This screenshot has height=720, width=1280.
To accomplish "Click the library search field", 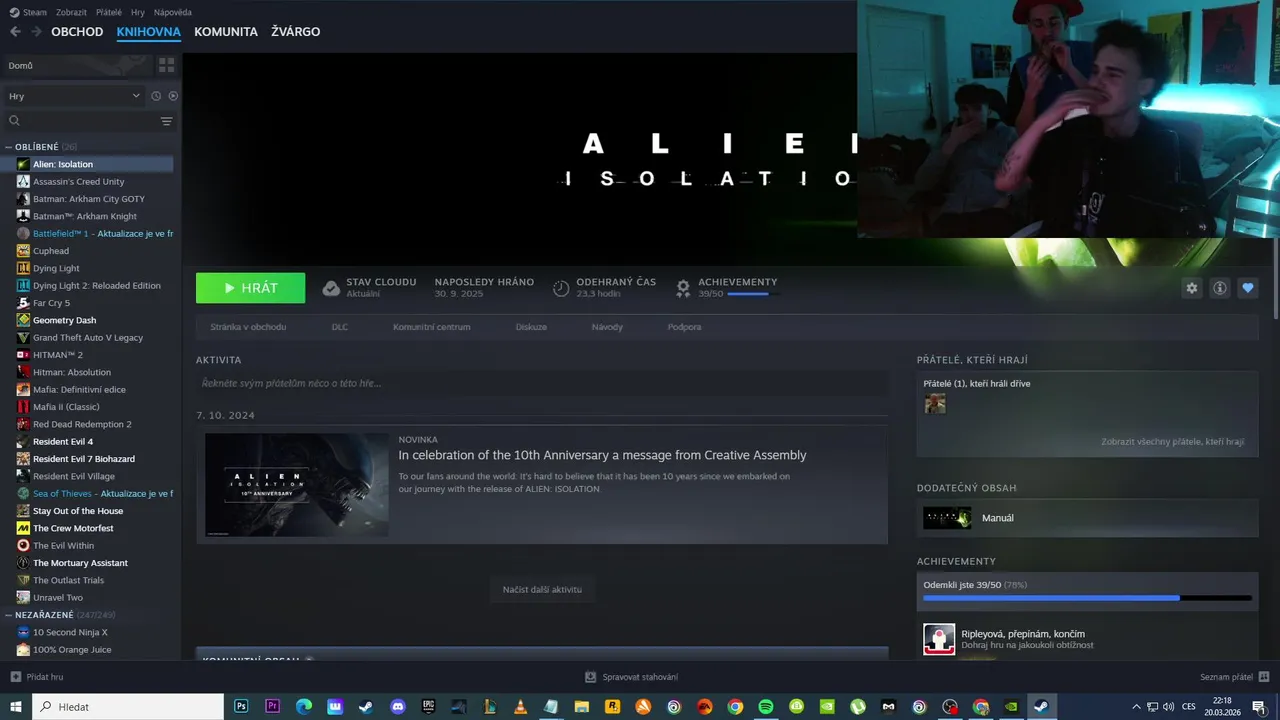I will [80, 121].
